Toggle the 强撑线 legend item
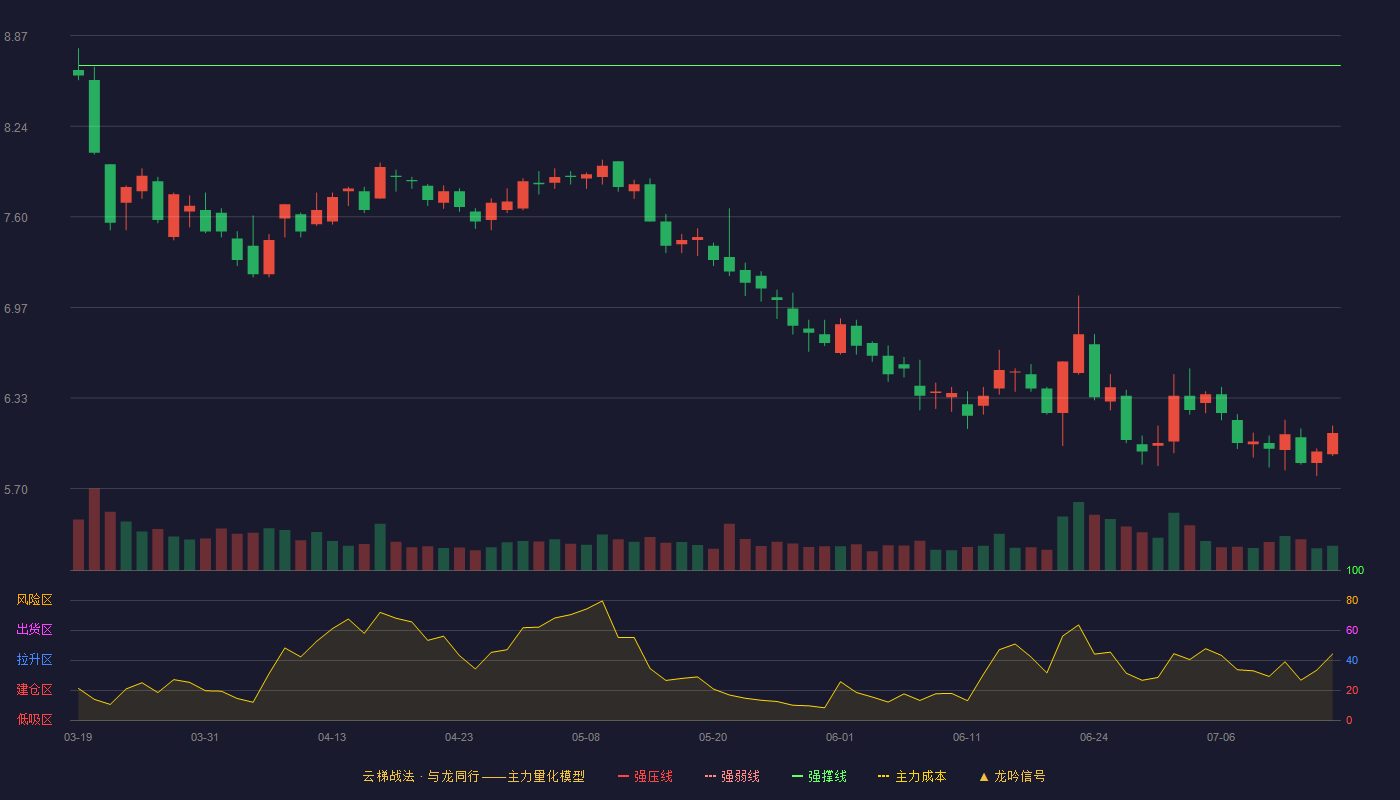Screen dimensions: 1400x800 click(x=819, y=776)
